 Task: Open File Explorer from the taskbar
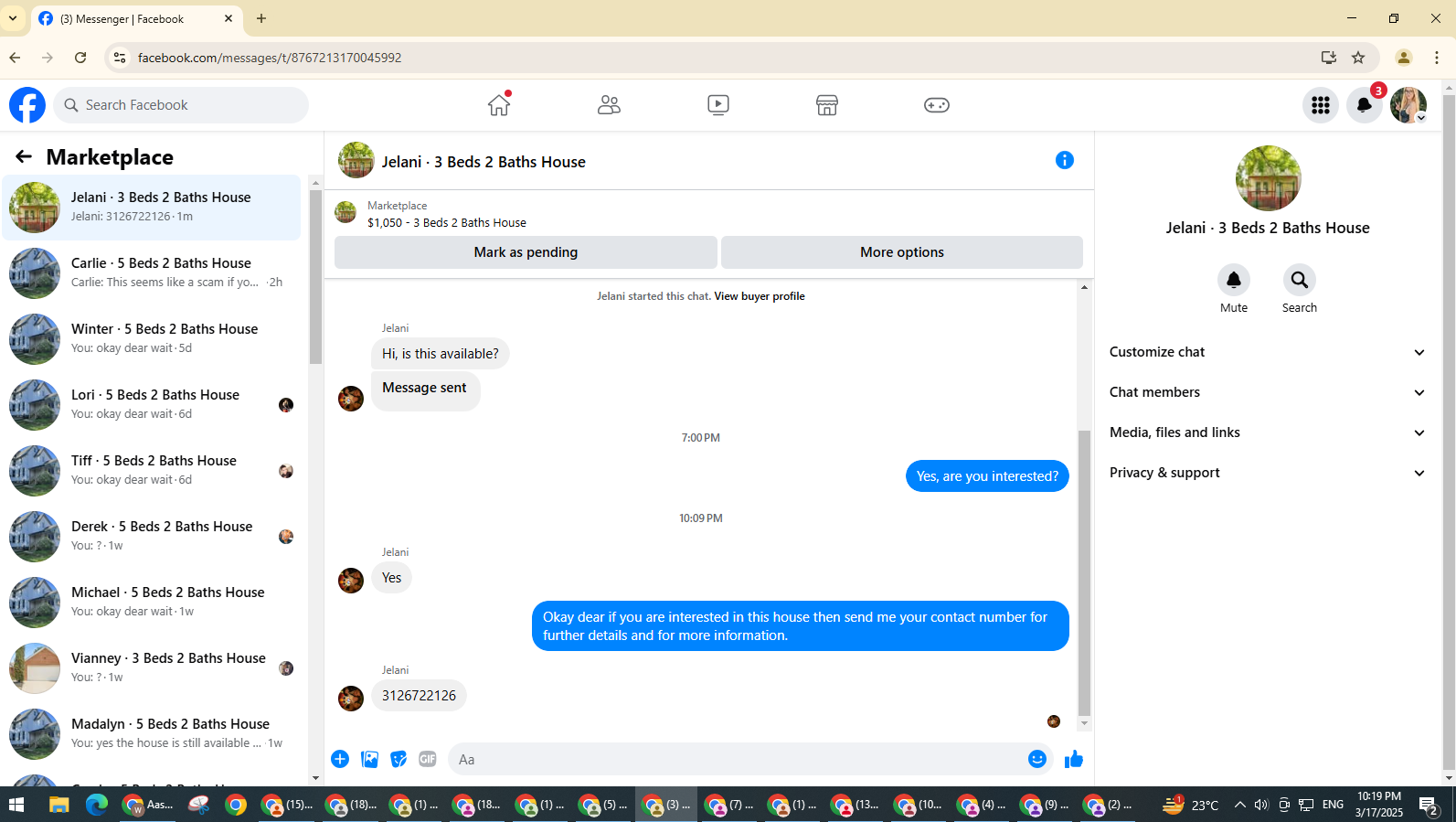coord(58,805)
